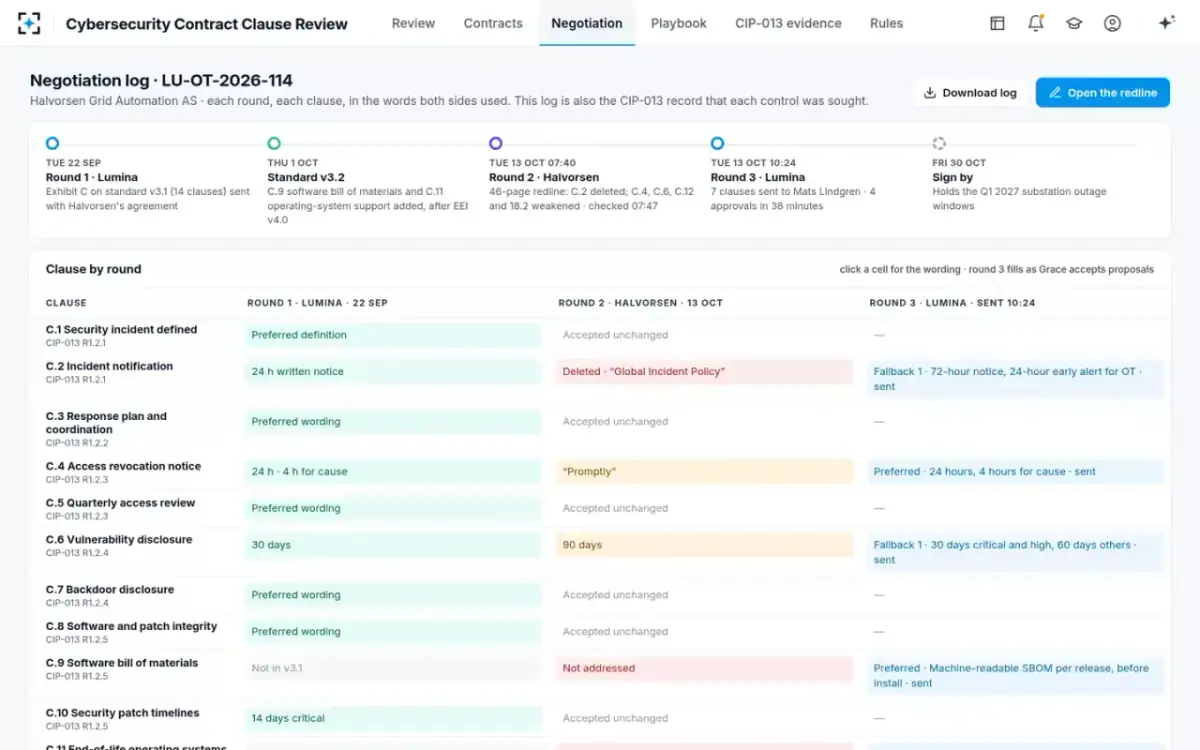This screenshot has height=750, width=1200.
Task: Open the 'Not in v3.1' cell
Action: click(x=392, y=668)
